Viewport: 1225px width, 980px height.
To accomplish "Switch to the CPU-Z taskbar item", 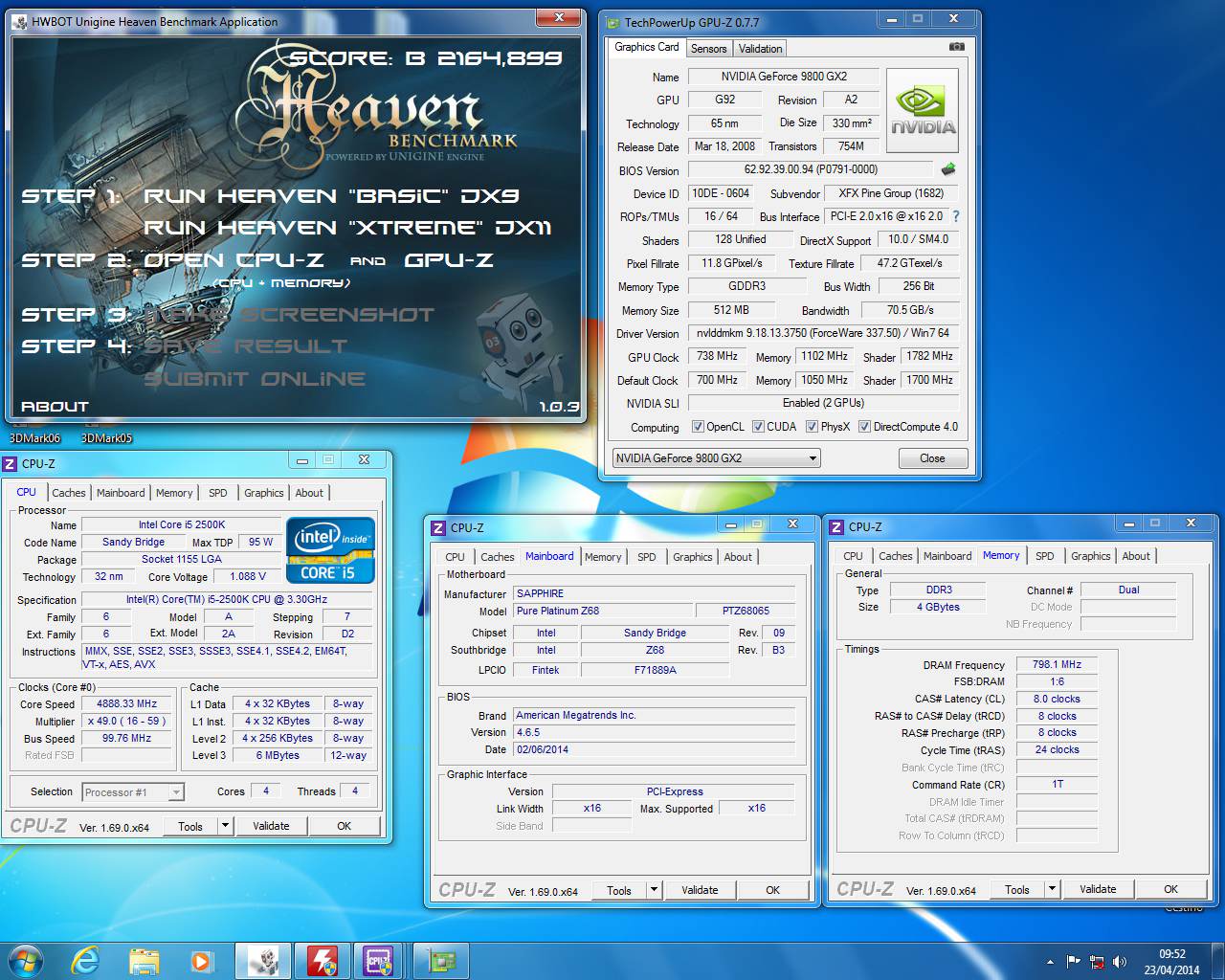I will click(x=380, y=961).
